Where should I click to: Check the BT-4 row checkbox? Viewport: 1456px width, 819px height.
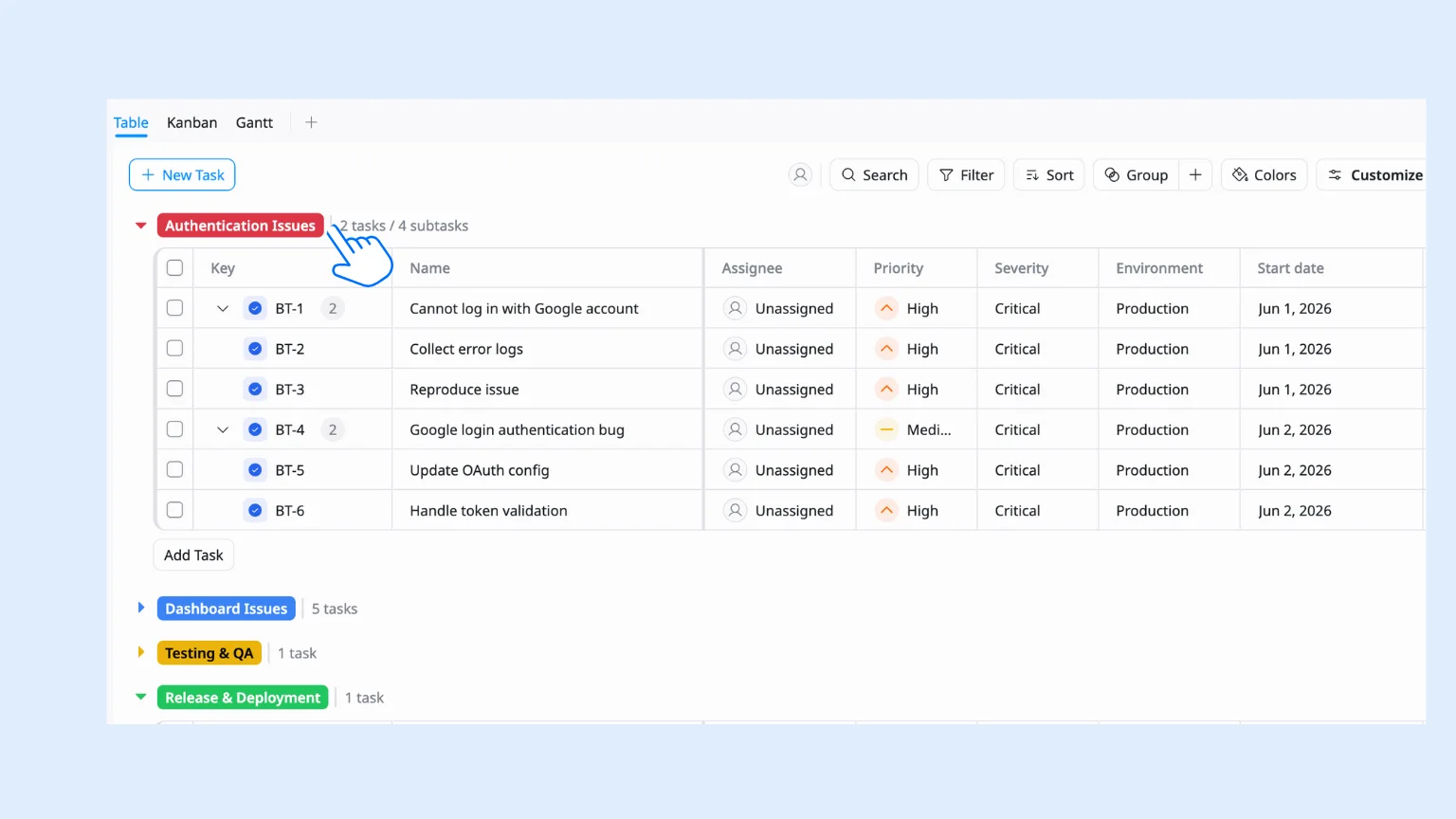(x=174, y=429)
